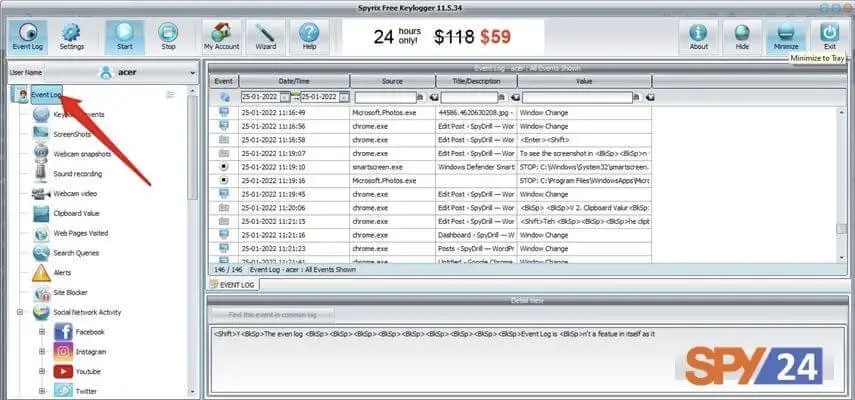Viewport: 855px width, 400px height.
Task: Exit the program via the power icon
Action: click(x=829, y=37)
